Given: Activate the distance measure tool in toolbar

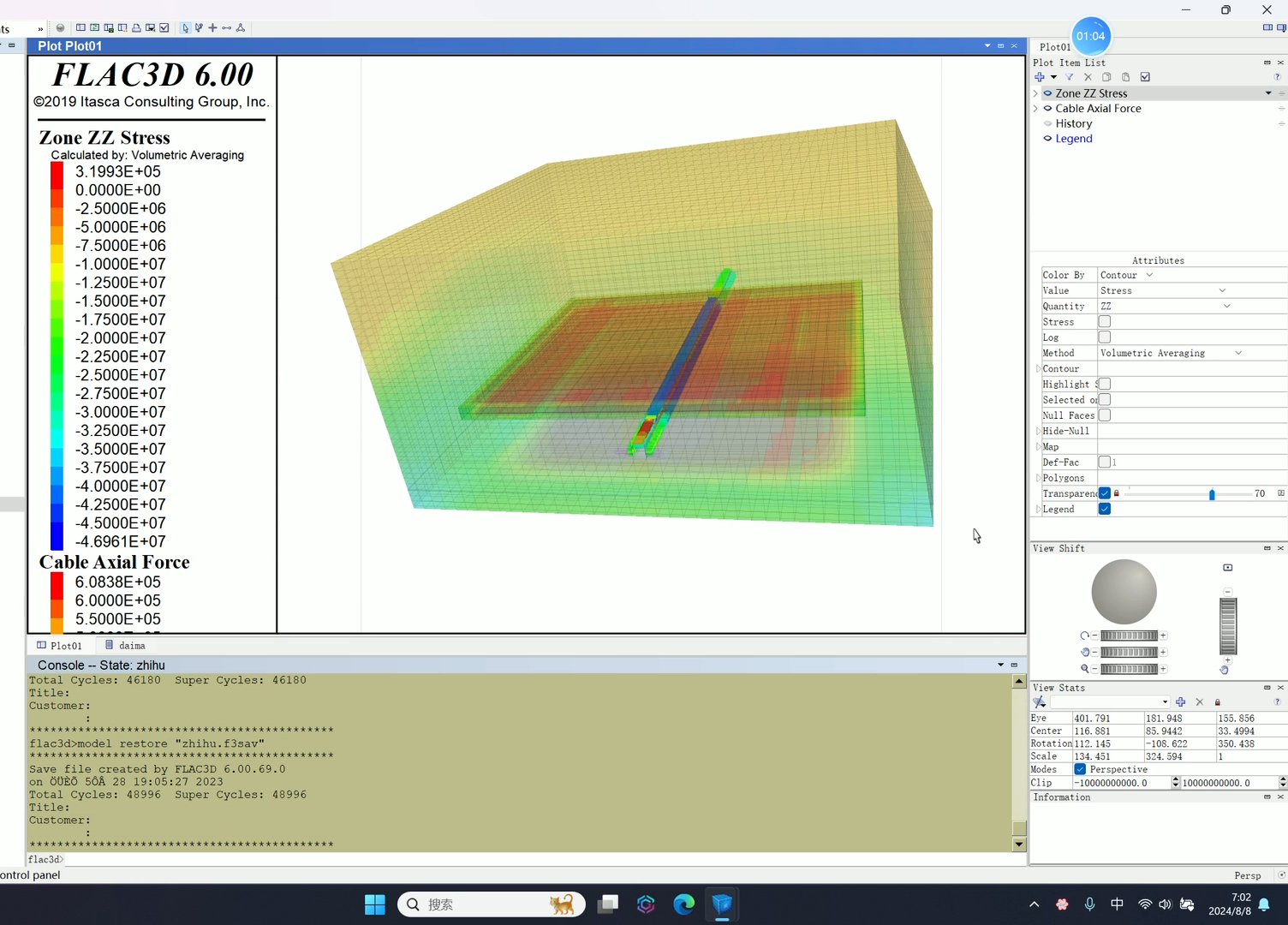Looking at the screenshot, I should [x=226, y=28].
